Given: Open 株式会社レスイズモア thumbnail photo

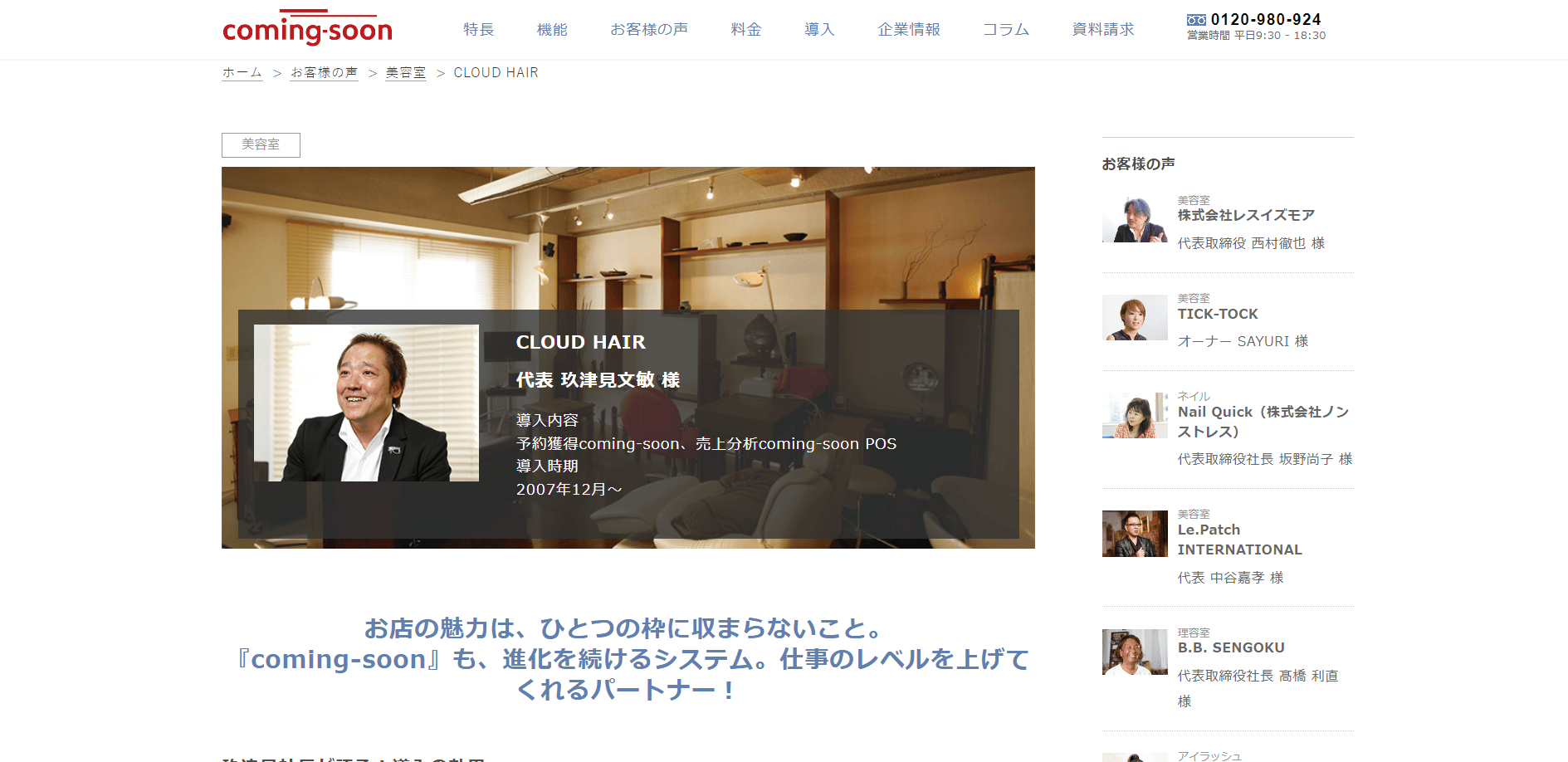Looking at the screenshot, I should pyautogui.click(x=1135, y=219).
